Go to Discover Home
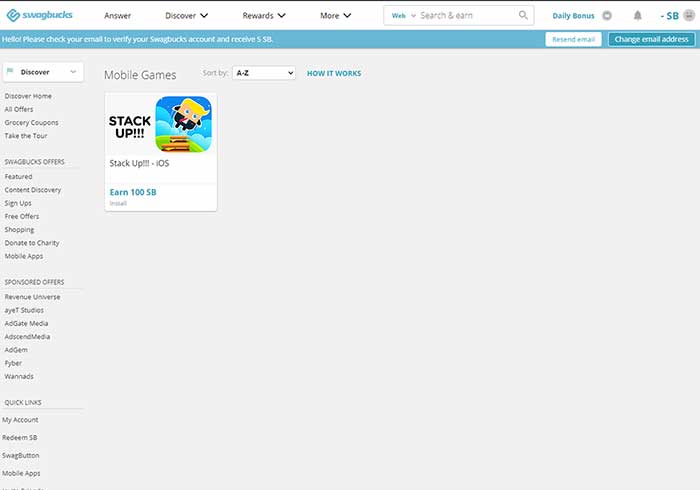Screen dimensions: 700x490 [x=28, y=96]
